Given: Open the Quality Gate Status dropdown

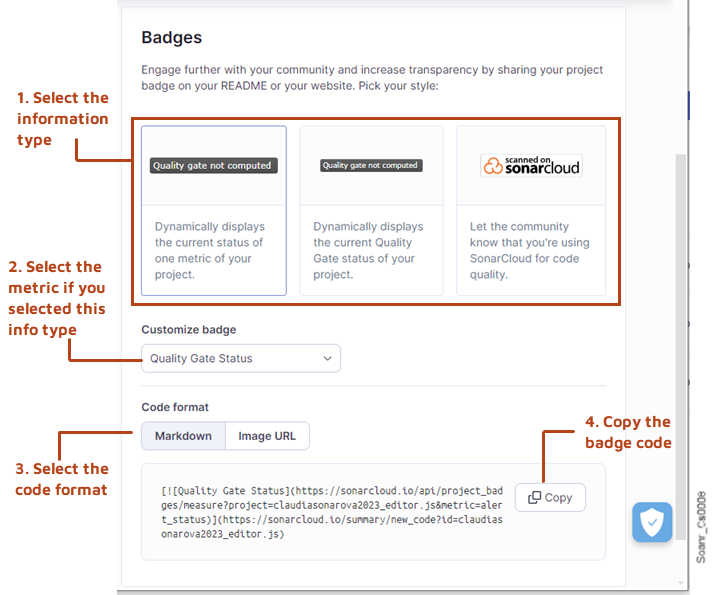Looking at the screenshot, I should [240, 358].
